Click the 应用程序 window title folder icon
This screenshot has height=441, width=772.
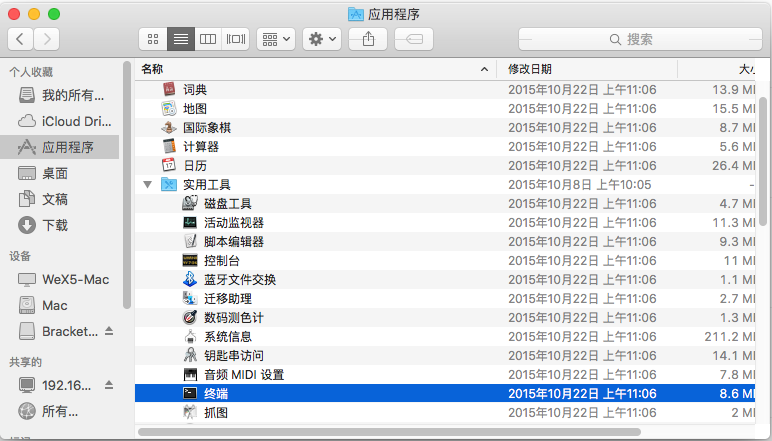(355, 14)
